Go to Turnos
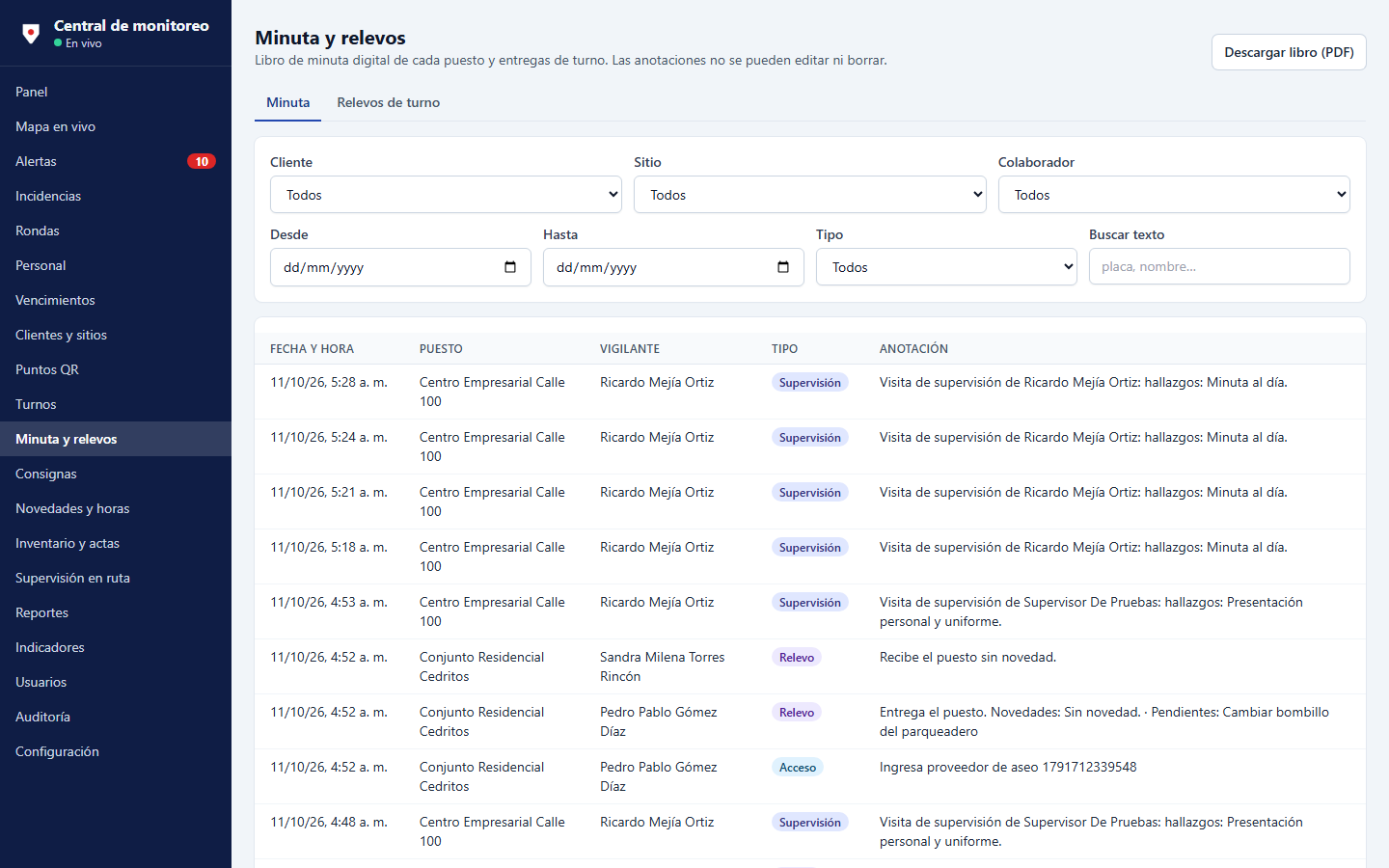1389x868 pixels. 116,404
